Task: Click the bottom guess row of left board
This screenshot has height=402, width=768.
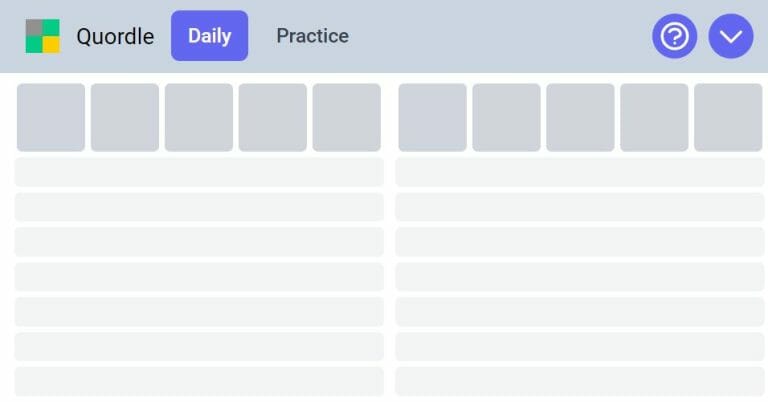Action: coord(199,381)
